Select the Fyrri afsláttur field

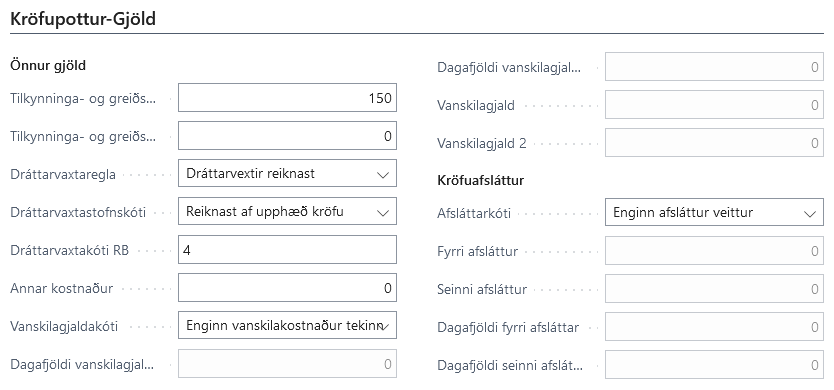click(714, 251)
